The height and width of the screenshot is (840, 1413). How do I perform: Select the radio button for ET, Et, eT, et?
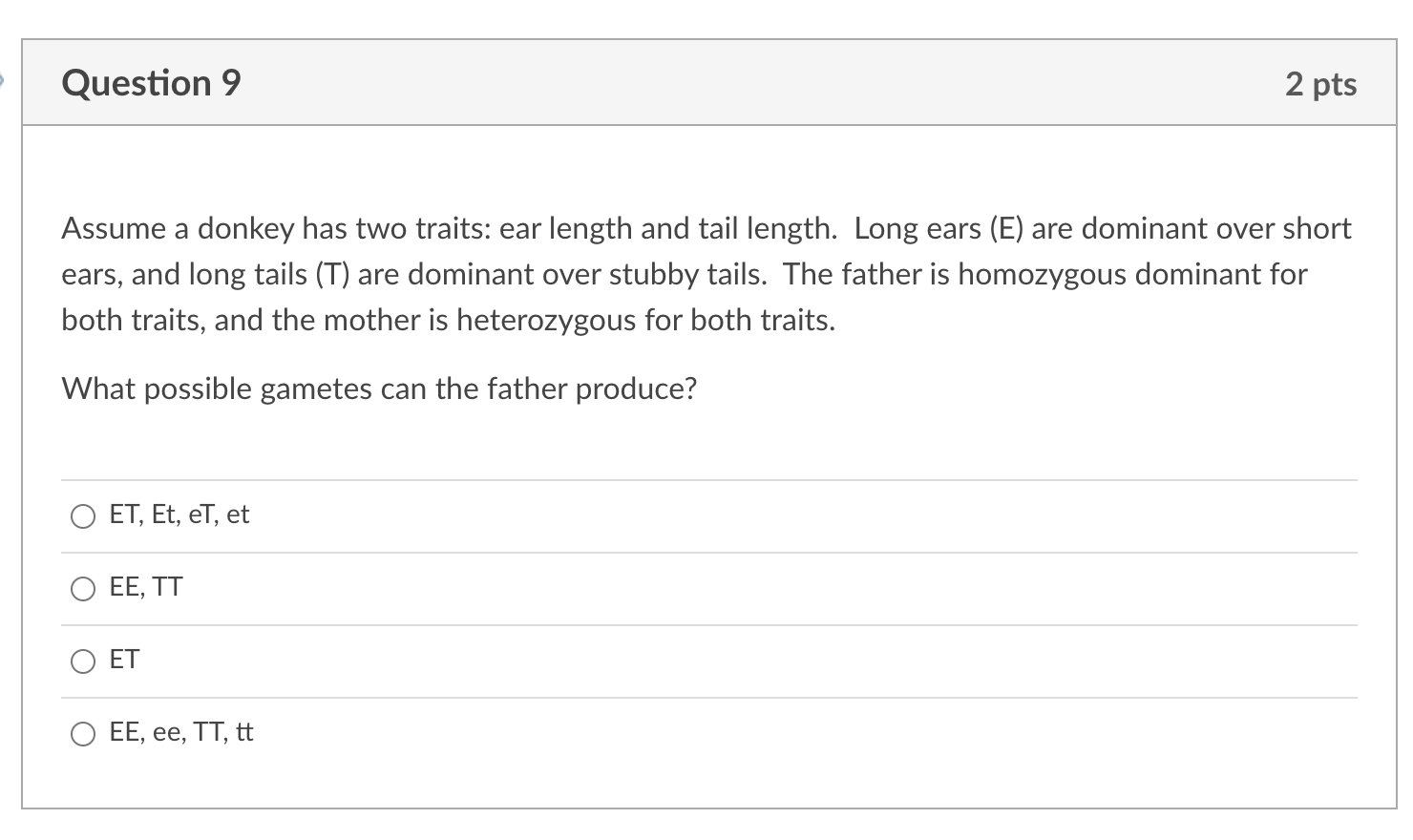[x=83, y=516]
